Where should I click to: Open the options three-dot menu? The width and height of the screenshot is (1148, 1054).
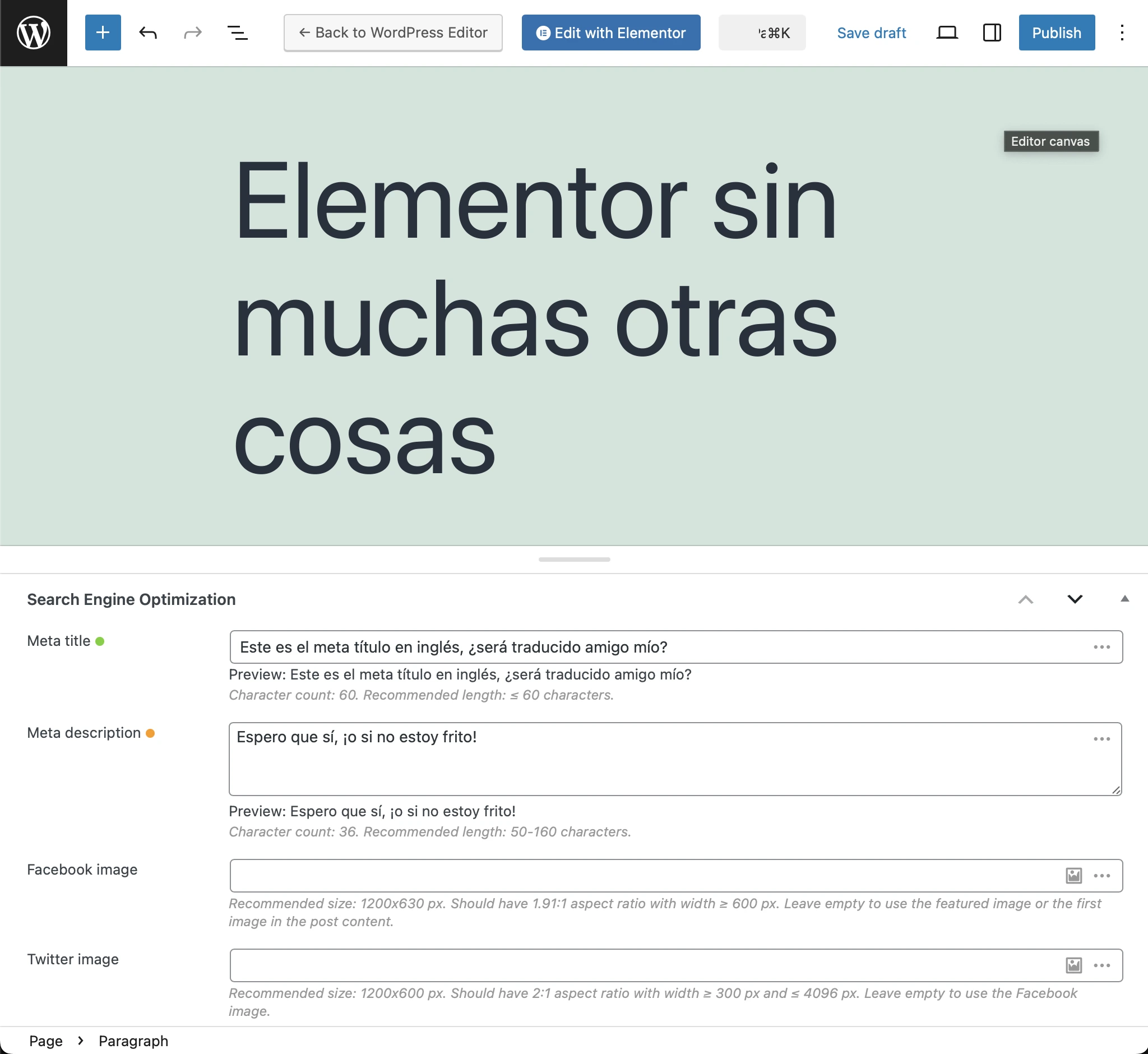[x=1122, y=33]
